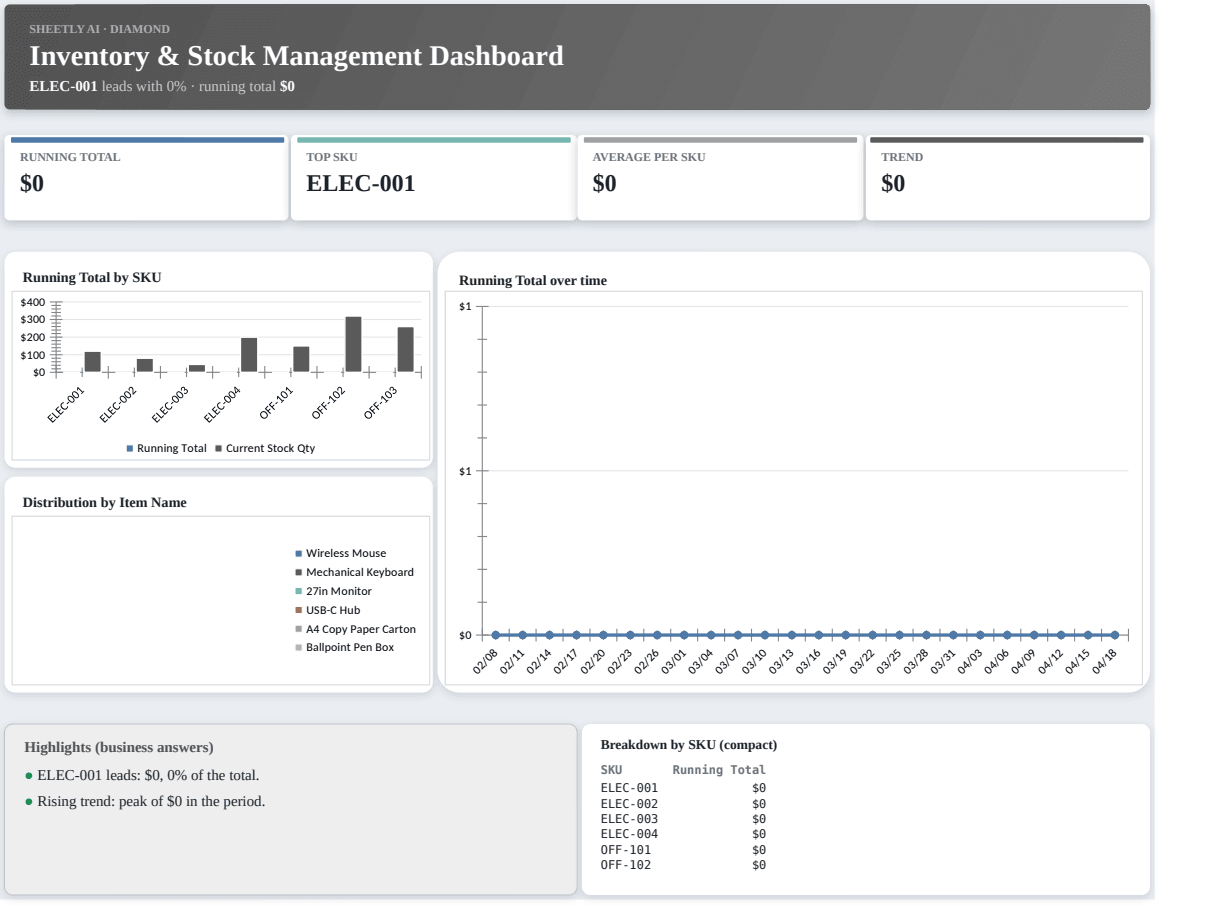Screen dimensions: 1227x922
Task: Click the $200 y-axis label
Action: tap(33, 337)
